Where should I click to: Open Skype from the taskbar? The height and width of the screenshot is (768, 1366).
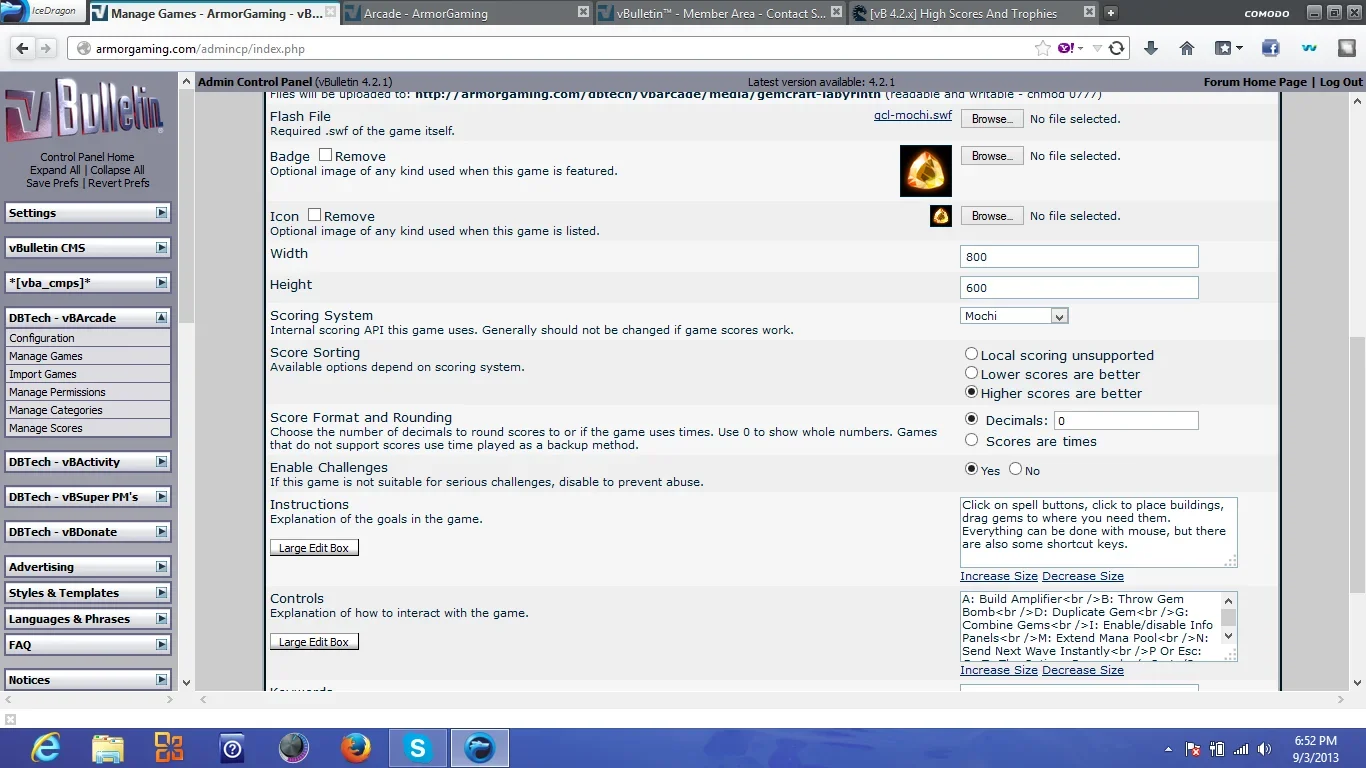417,748
